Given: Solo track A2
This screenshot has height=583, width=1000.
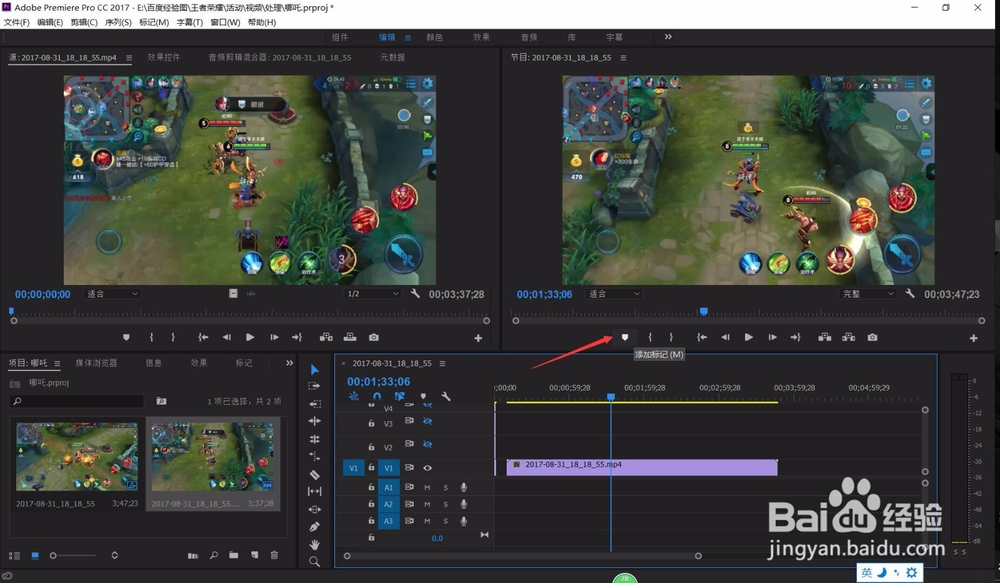Looking at the screenshot, I should point(445,505).
